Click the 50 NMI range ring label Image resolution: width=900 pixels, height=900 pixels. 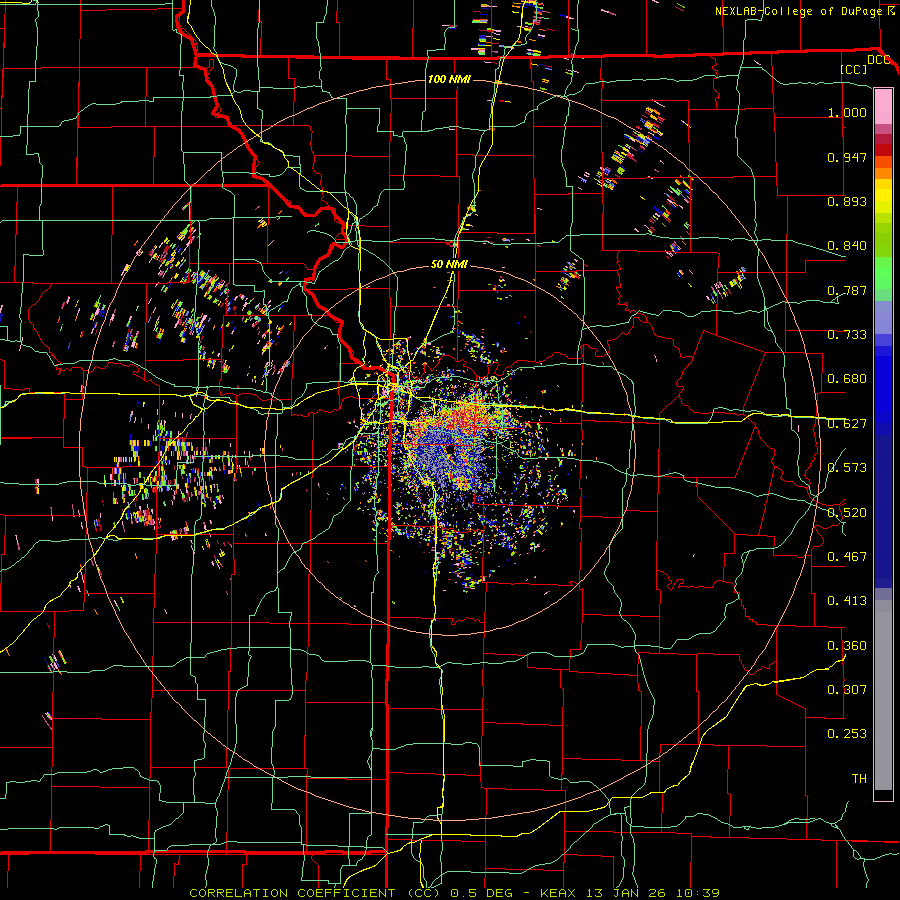coord(449,264)
